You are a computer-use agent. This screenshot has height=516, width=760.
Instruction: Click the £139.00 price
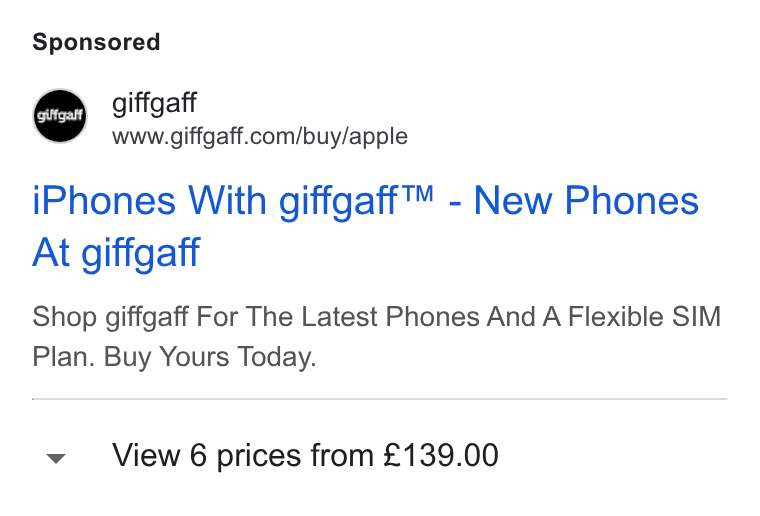point(441,455)
